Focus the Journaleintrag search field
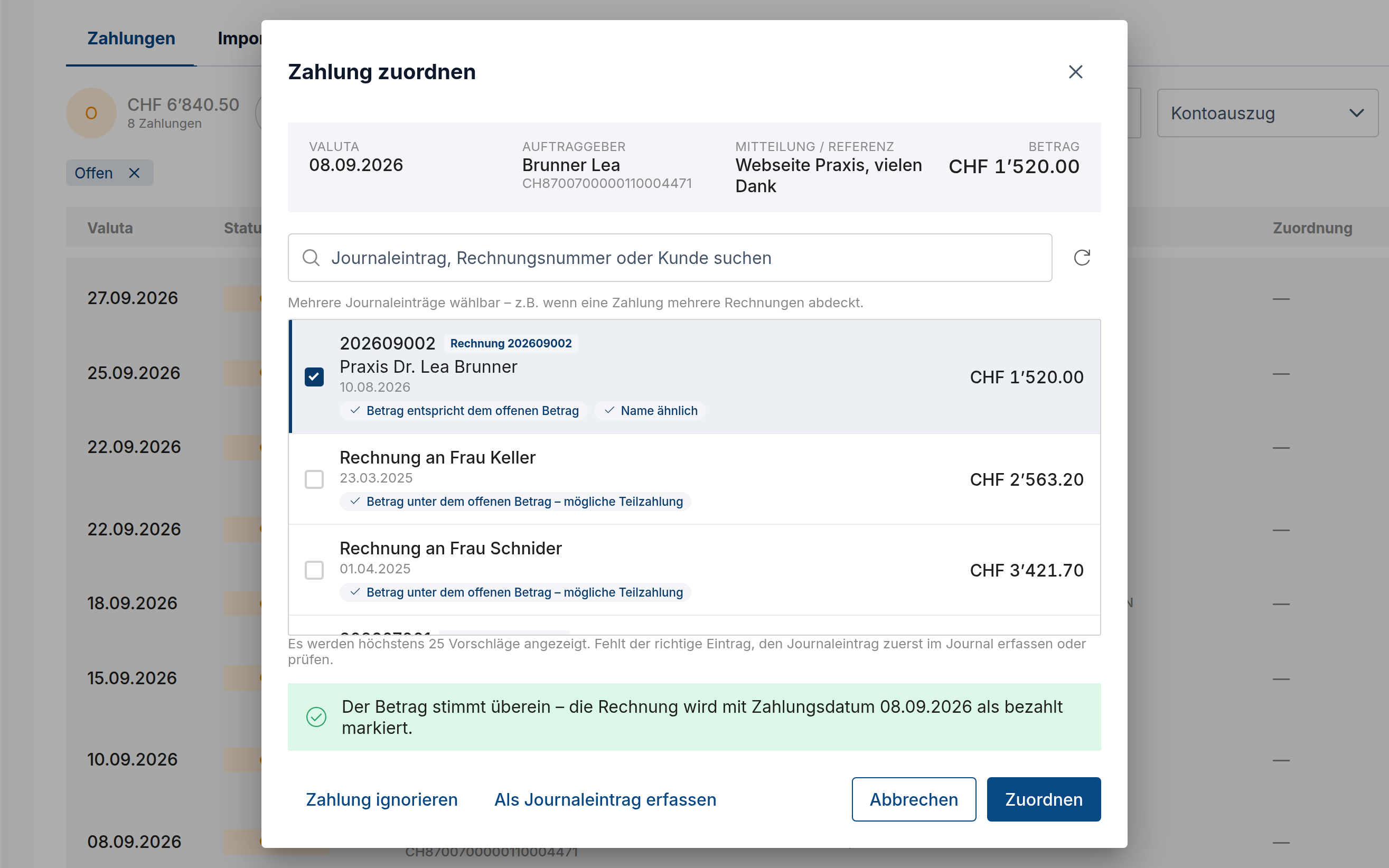The image size is (1389, 868). coord(670,258)
